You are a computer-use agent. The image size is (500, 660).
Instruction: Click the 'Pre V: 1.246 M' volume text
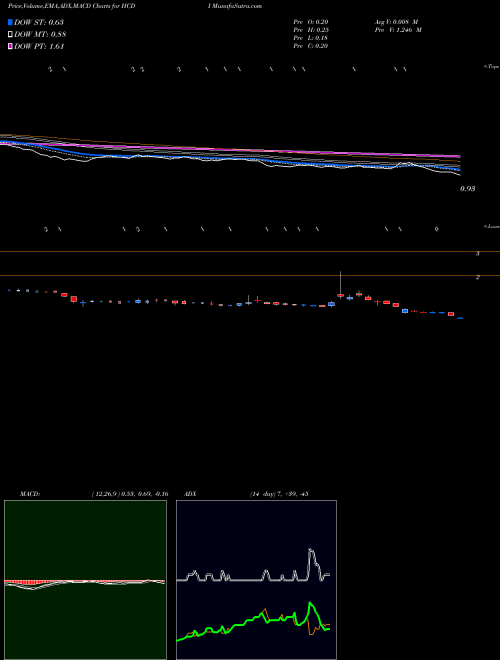[398, 30]
